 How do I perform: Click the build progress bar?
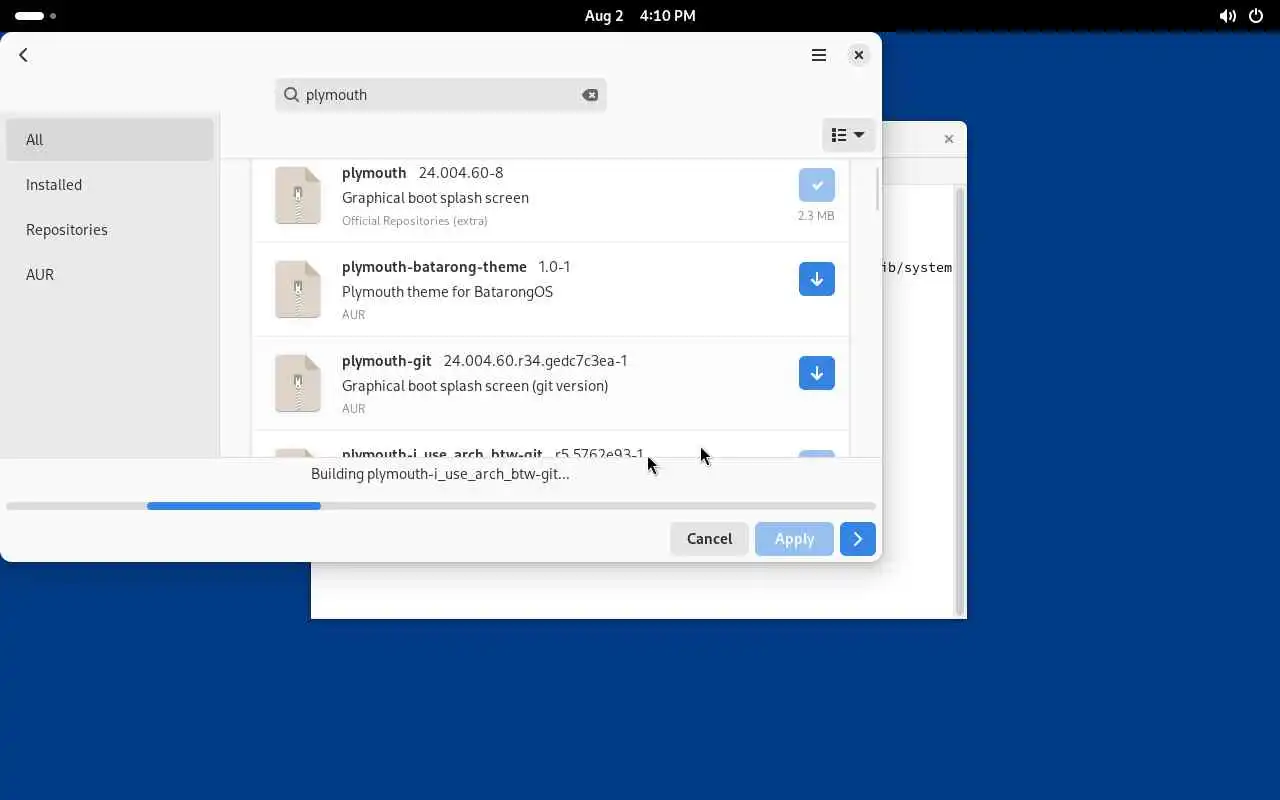tap(441, 506)
